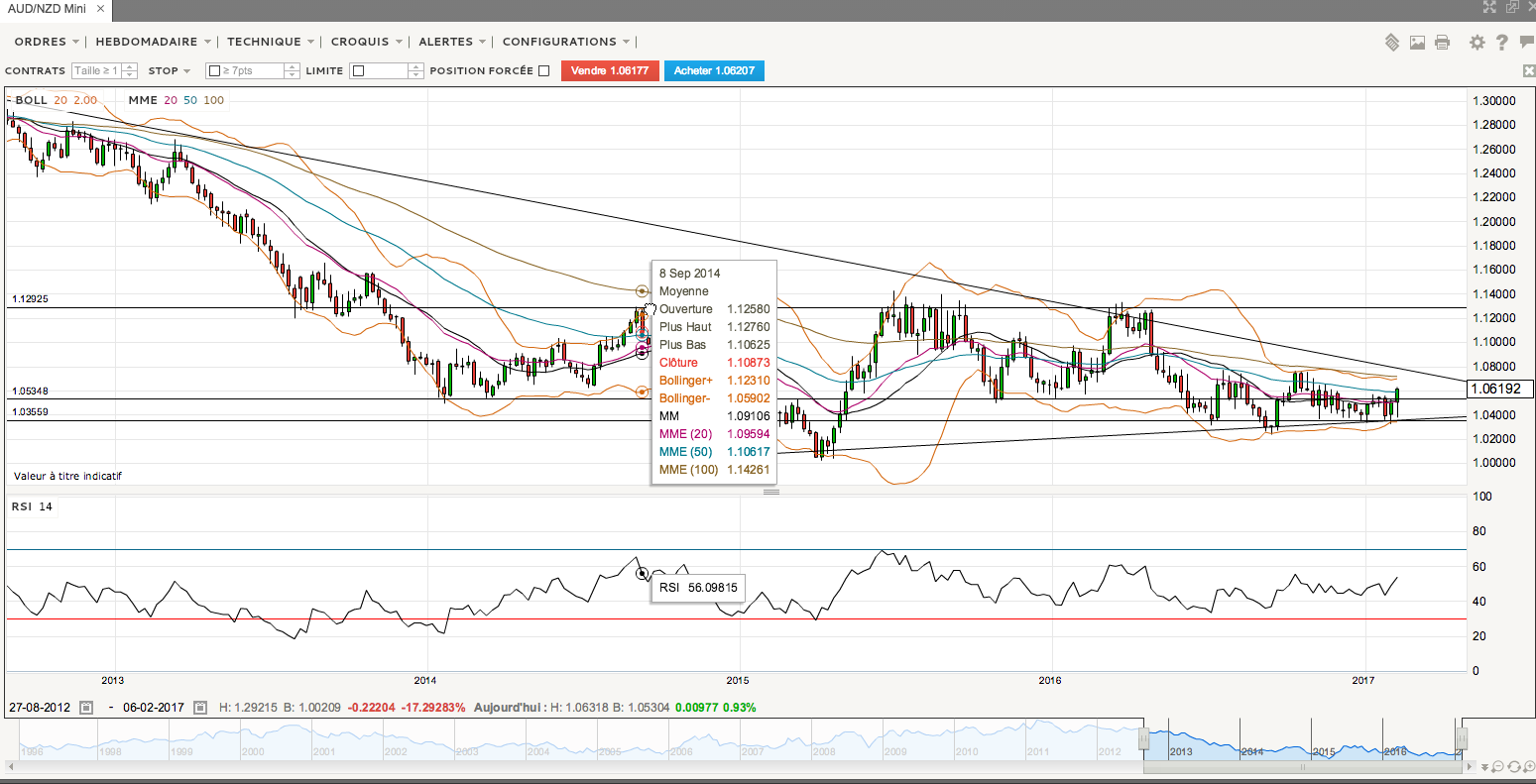Open the ORDRES menu
The width and height of the screenshot is (1536, 784).
point(47,42)
